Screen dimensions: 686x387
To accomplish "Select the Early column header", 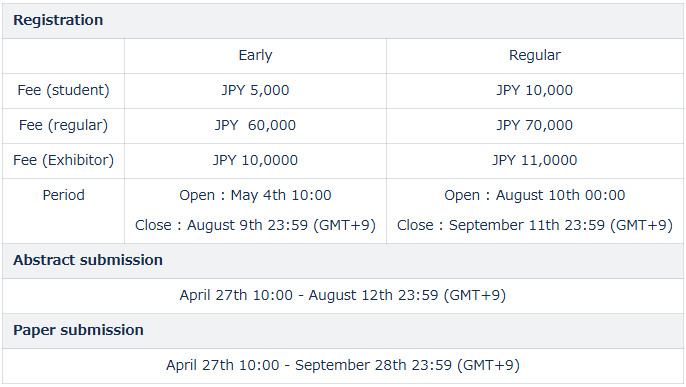I will 255,56.
